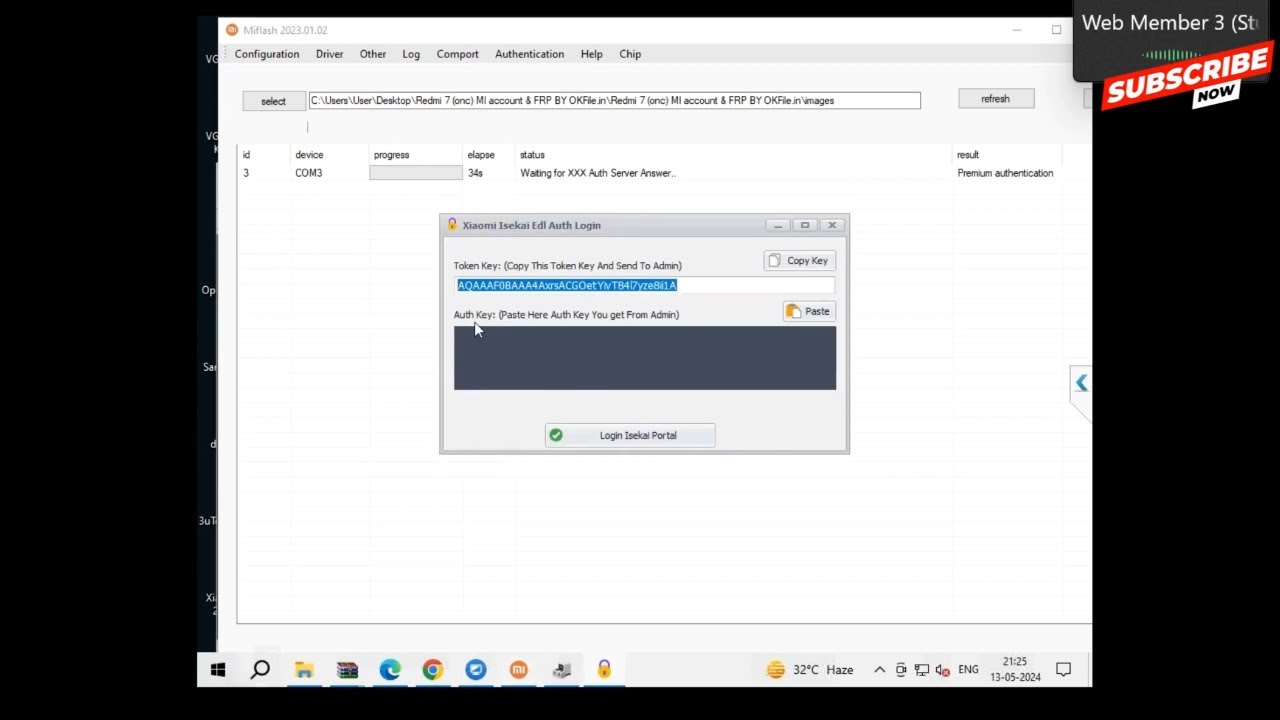Click the Paste button
Image resolution: width=1280 pixels, height=720 pixels.
click(809, 311)
